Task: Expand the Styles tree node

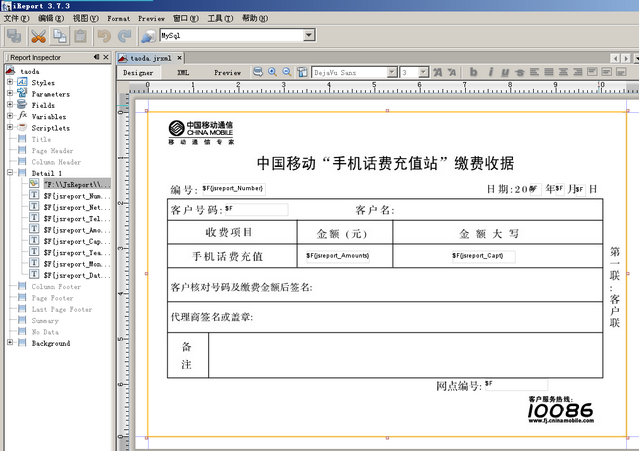Action: 10,82
